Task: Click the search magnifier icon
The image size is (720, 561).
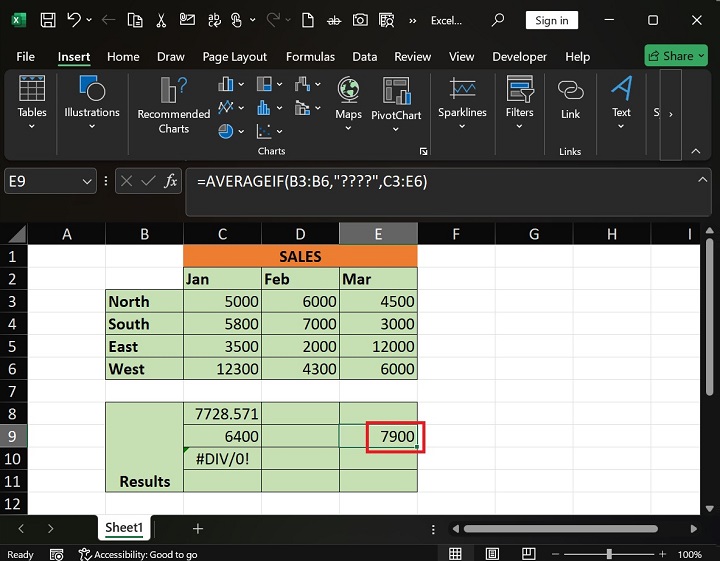Action: pyautogui.click(x=498, y=20)
